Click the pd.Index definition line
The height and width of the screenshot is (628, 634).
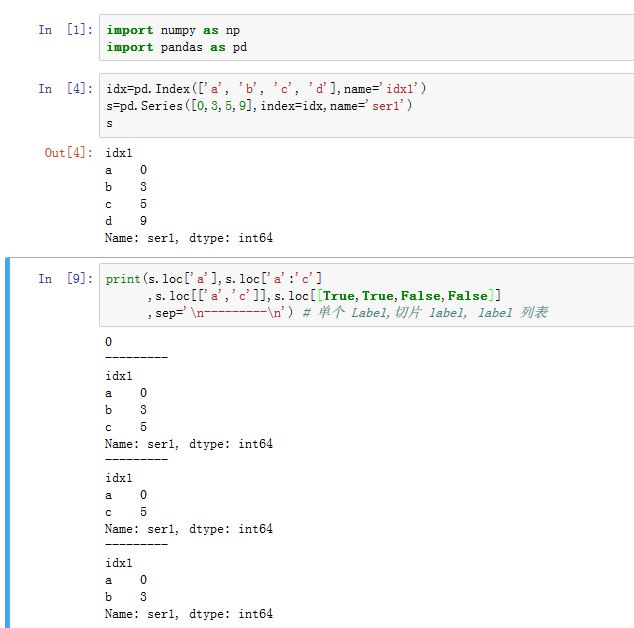click(x=266, y=89)
